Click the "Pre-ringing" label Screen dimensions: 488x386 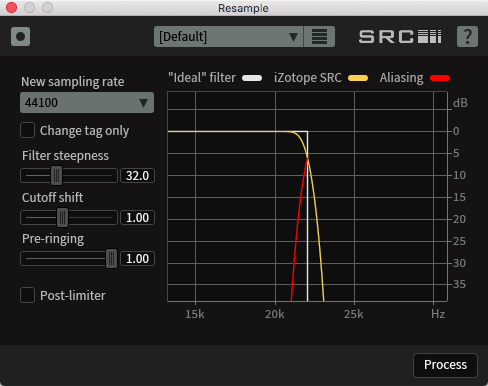[53, 239]
